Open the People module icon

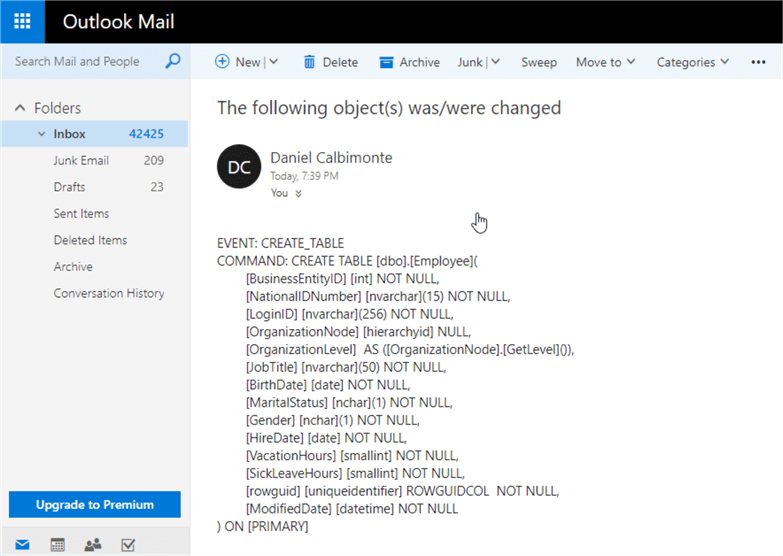(93, 545)
